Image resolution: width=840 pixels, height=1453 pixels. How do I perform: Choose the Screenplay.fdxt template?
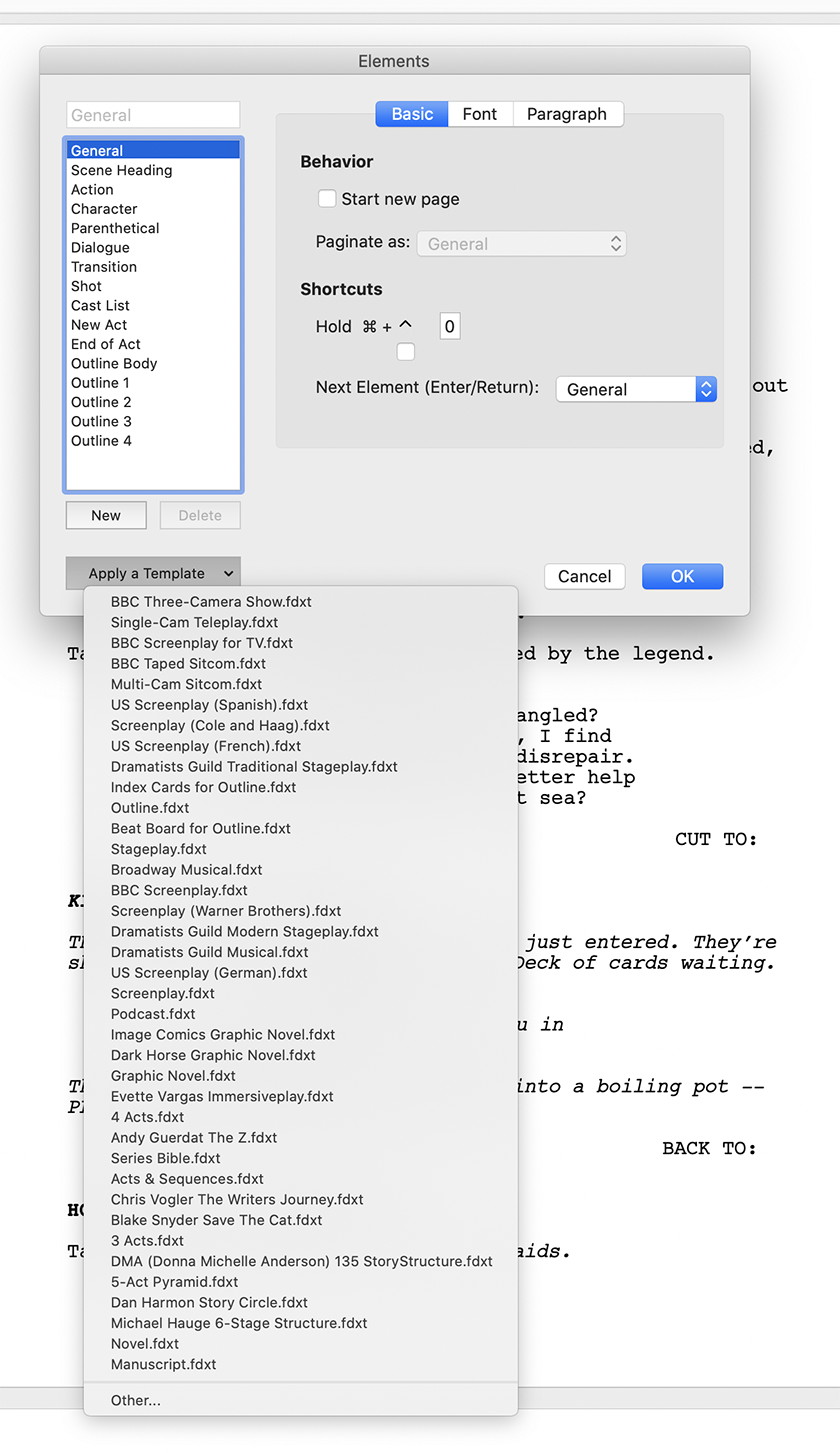coord(162,993)
